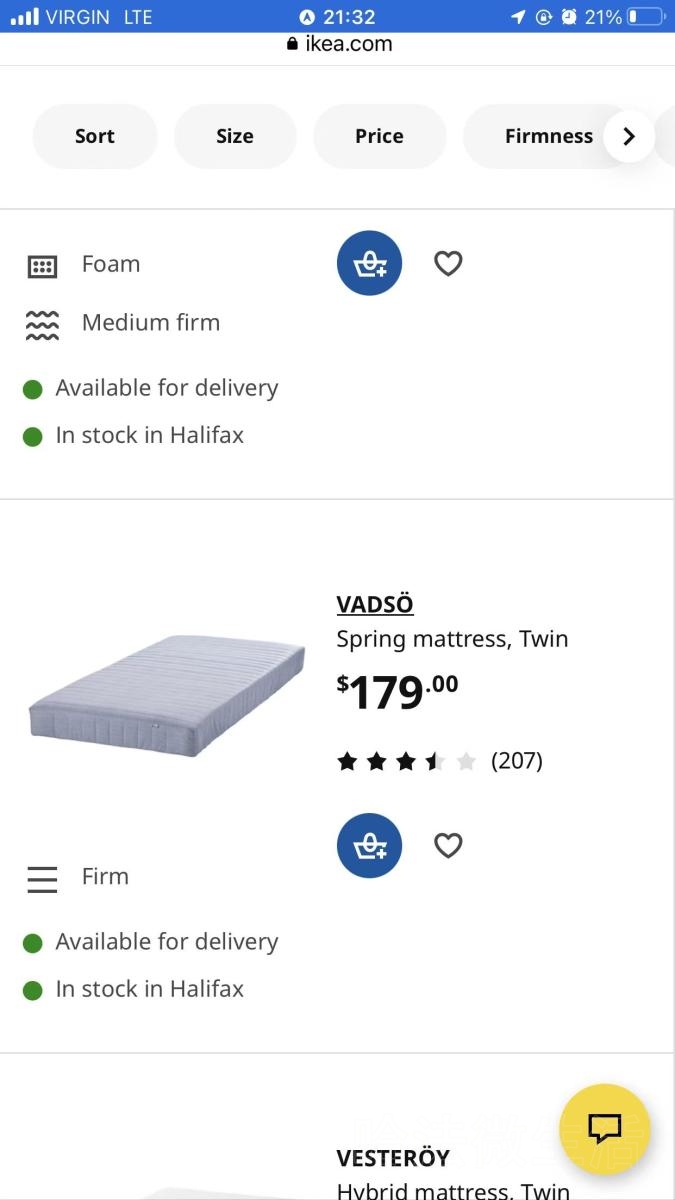675x1200 pixels.
Task: Open the VESTERÖY product link
Action: [393, 1158]
